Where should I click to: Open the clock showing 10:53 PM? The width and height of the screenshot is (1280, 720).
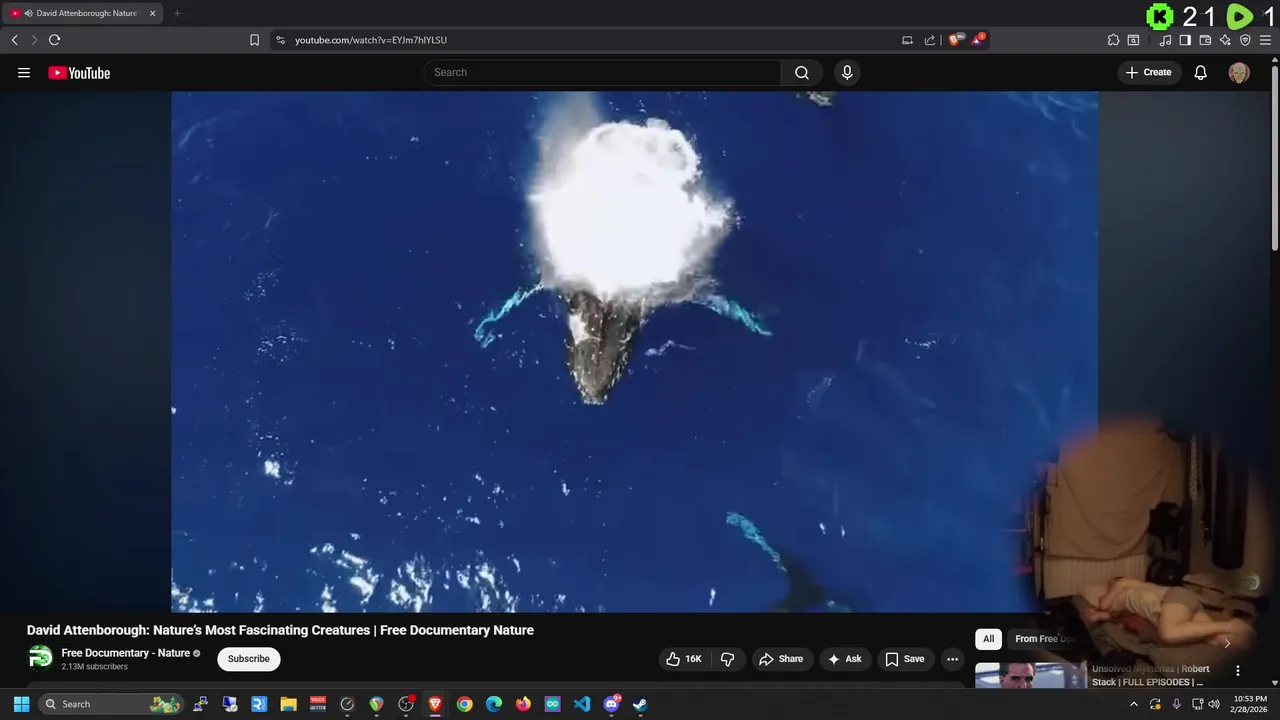pos(1250,704)
